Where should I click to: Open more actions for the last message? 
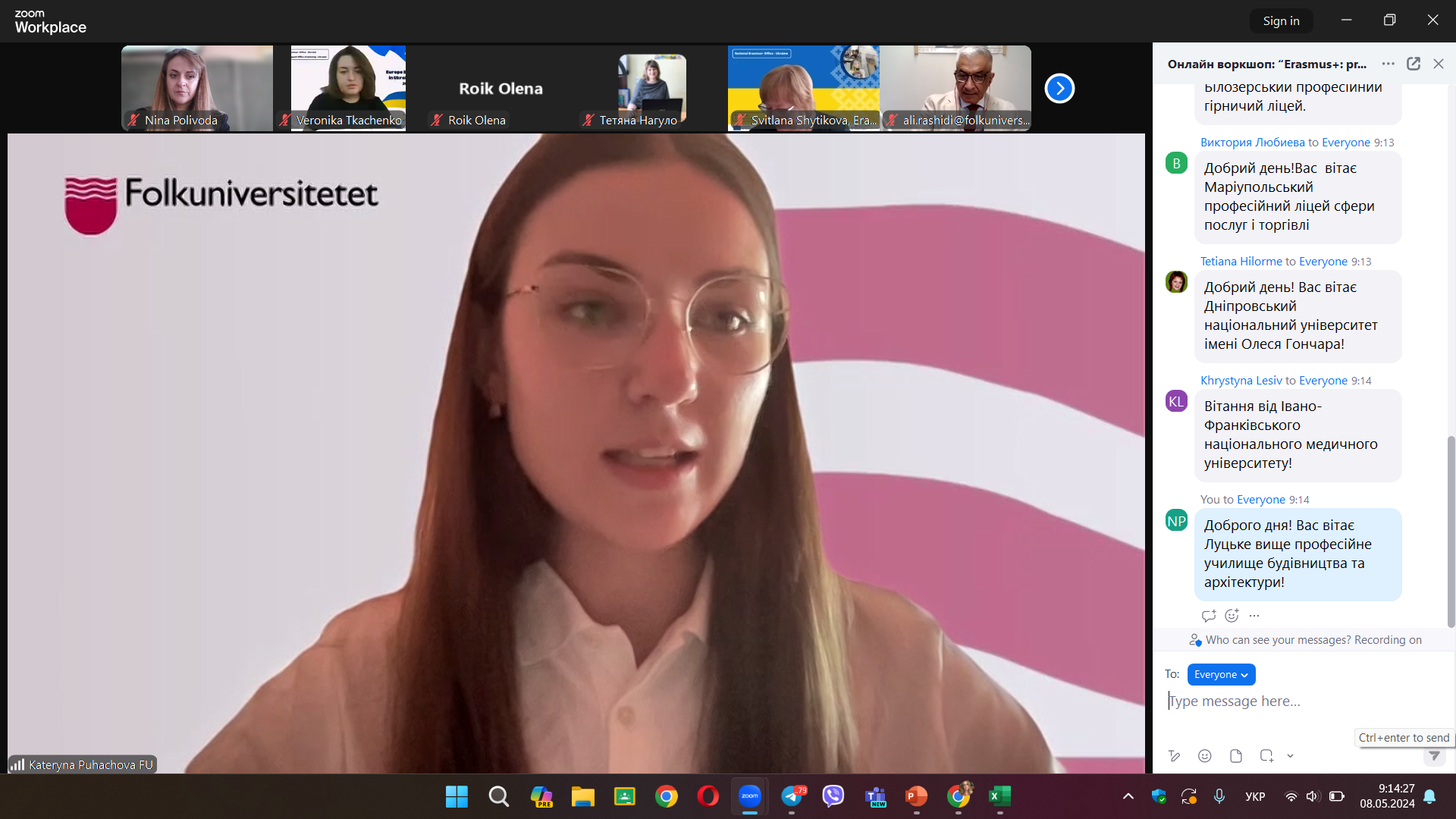1254,616
